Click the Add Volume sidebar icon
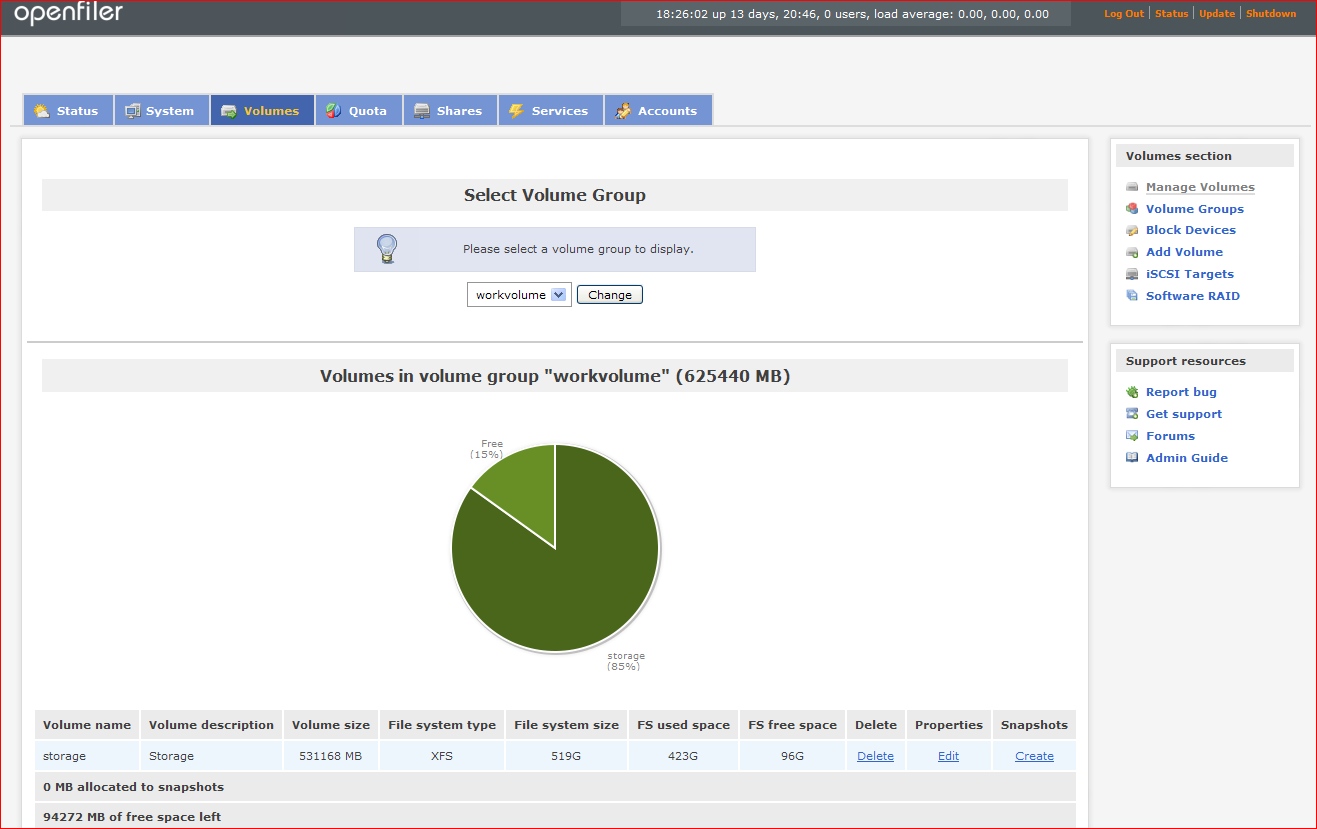The image size is (1317, 829). tap(1132, 252)
